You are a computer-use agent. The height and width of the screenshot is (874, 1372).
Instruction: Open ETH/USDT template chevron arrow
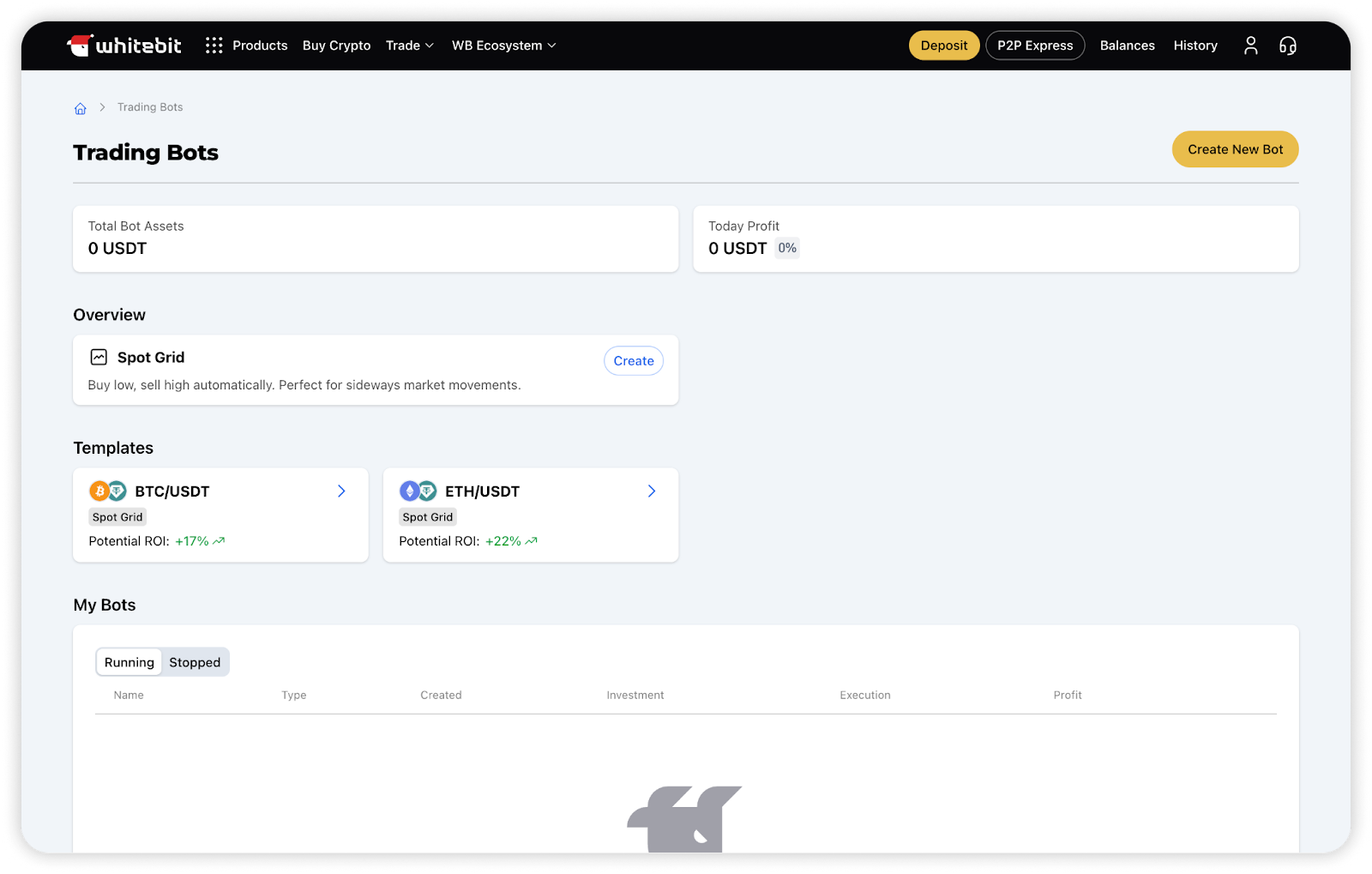[652, 491]
